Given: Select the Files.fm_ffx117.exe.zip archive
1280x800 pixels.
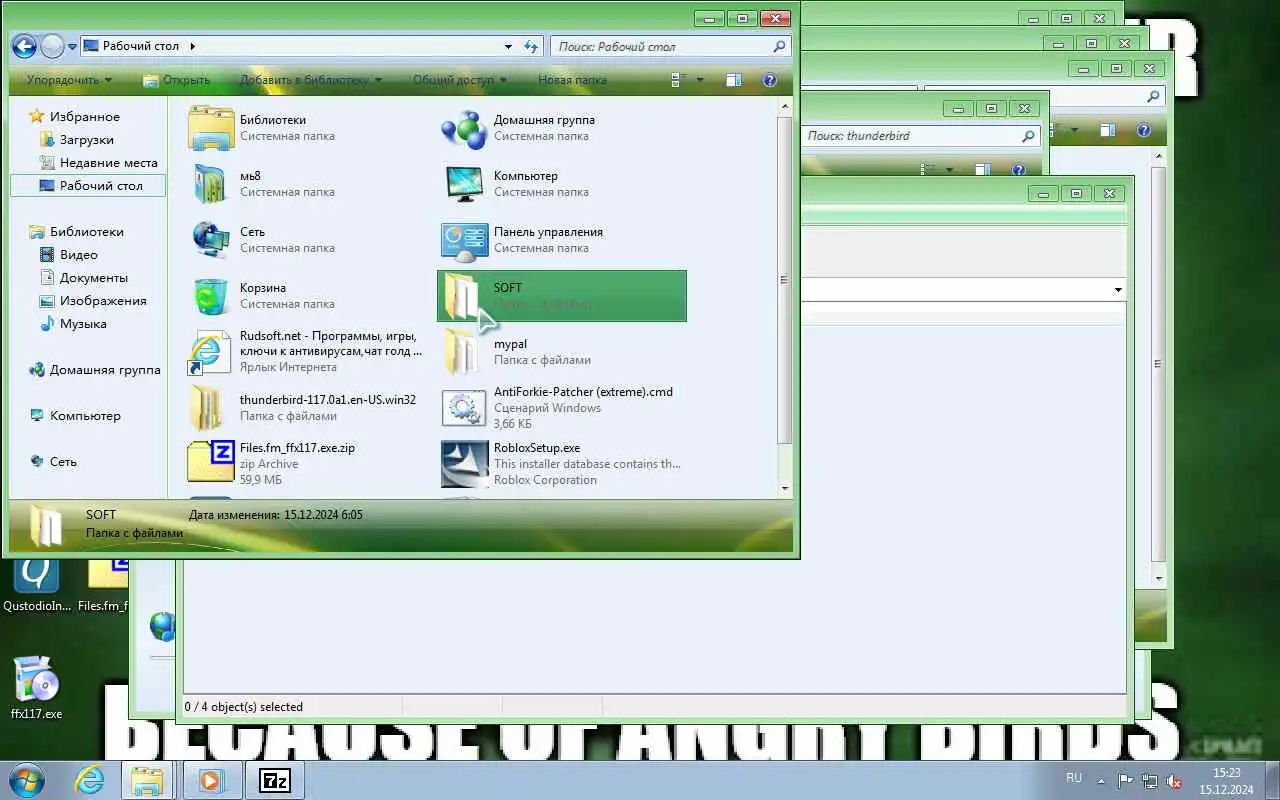Looking at the screenshot, I should click(x=309, y=464).
